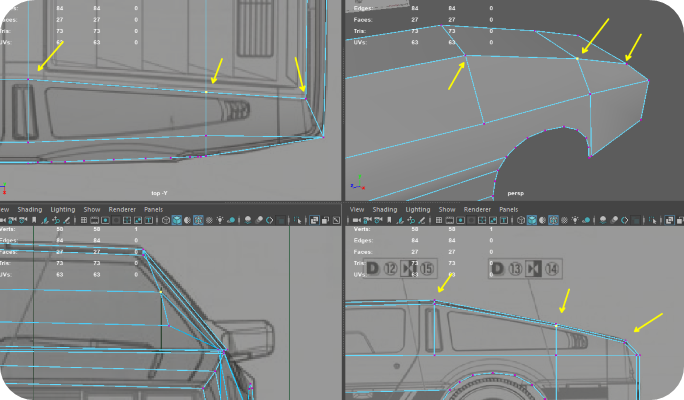This screenshot has height=400, width=684.
Task: Toggle Wireframe on Shaded in left lower panel
Action: point(198,220)
